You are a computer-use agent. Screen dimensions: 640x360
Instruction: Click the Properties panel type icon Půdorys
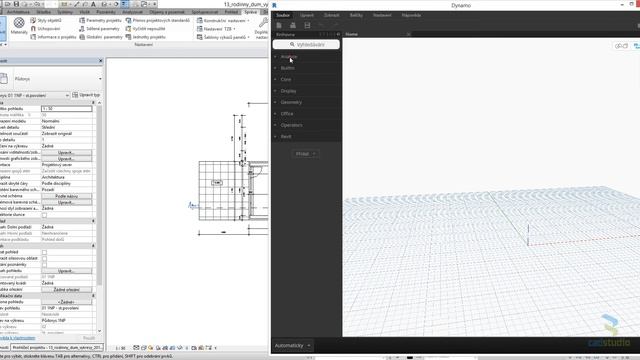pos(4,78)
